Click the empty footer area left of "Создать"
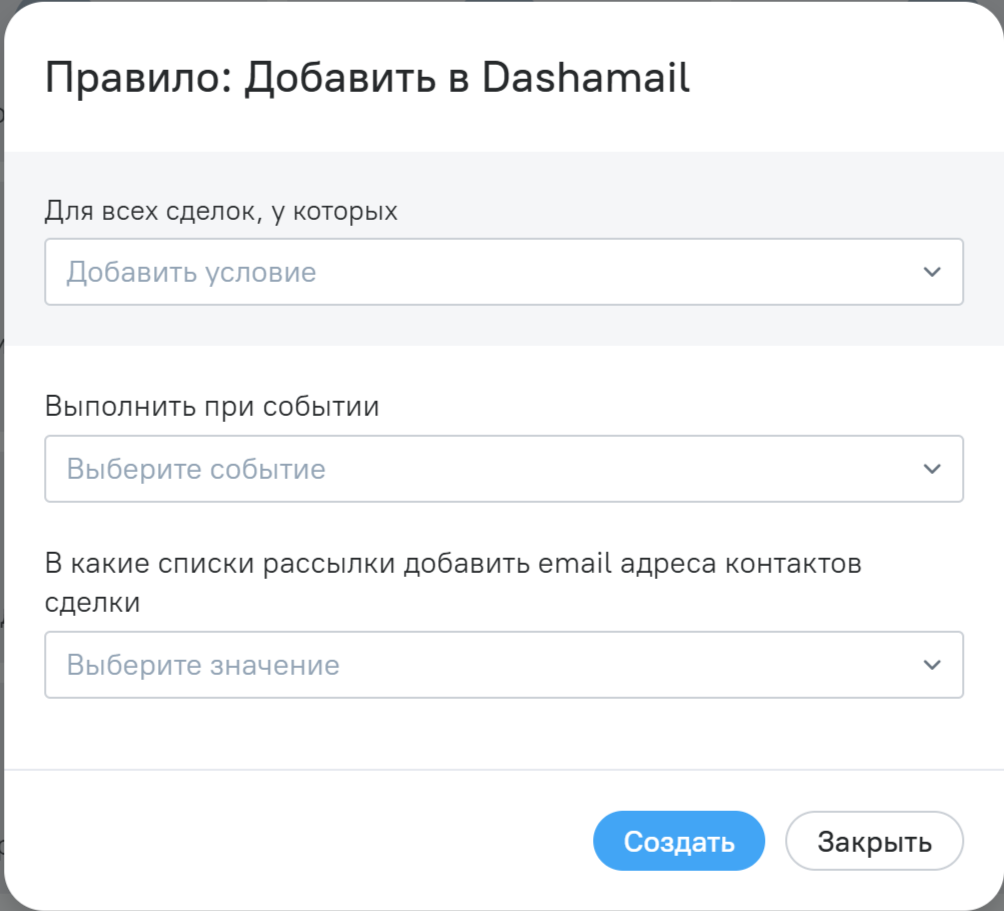Viewport: 1004px width, 911px height. tap(300, 841)
